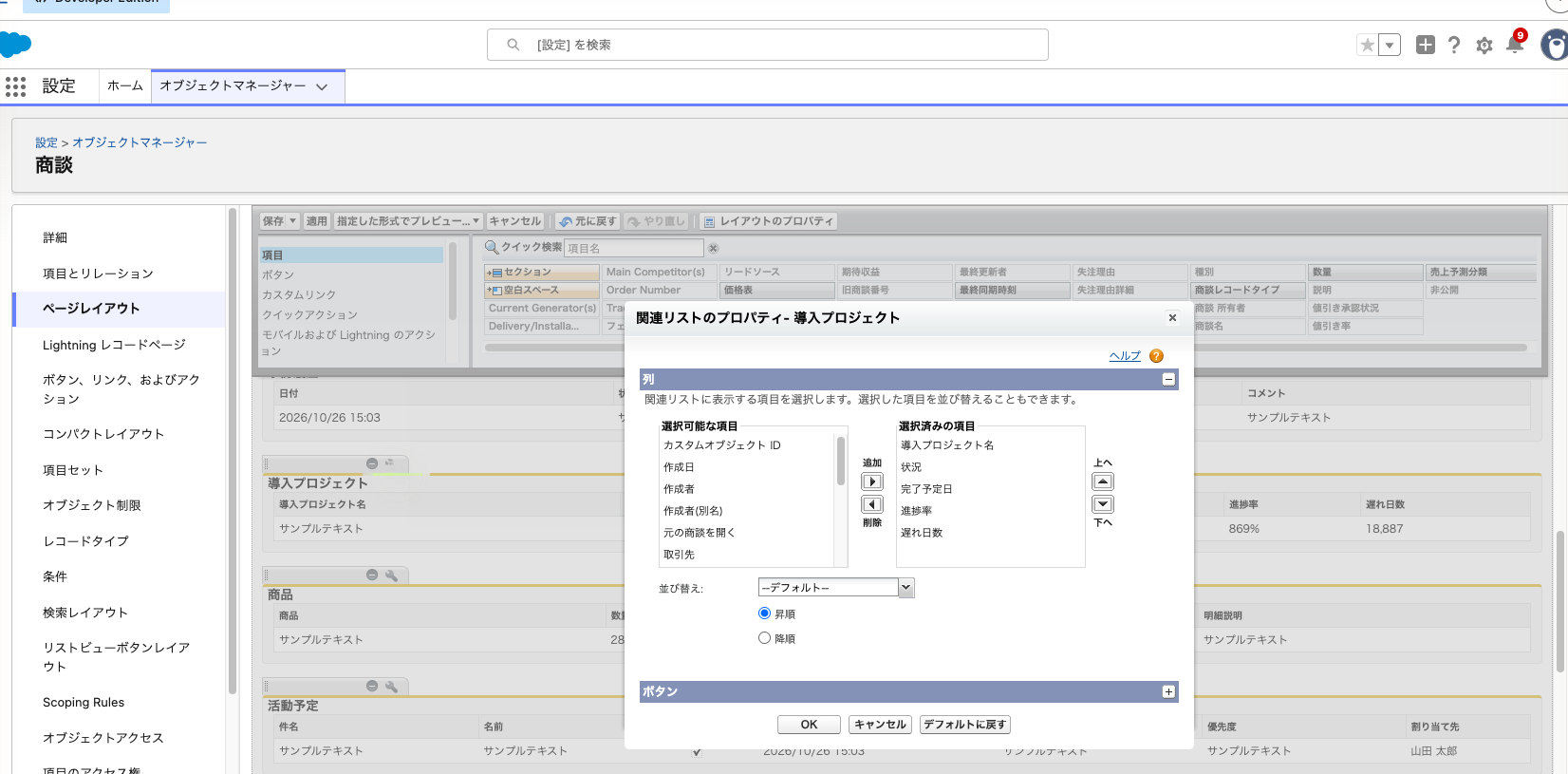Open wrench settings for 商品 related list

point(391,576)
